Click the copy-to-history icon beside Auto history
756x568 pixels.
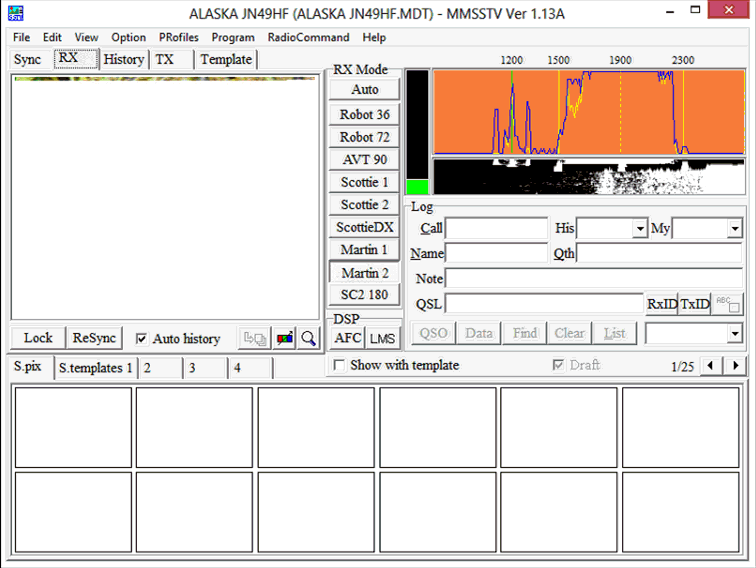click(255, 338)
